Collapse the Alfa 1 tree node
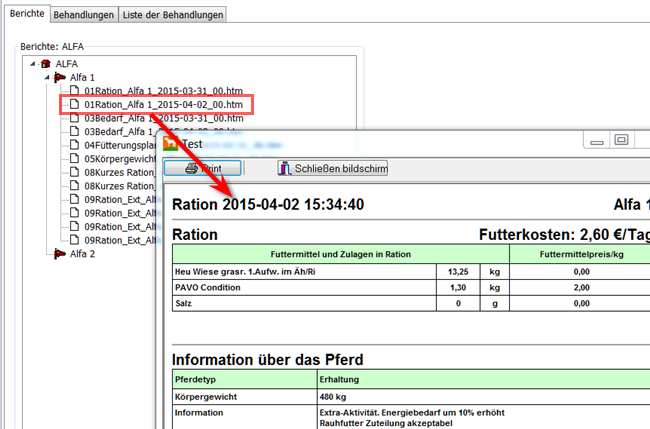 point(46,78)
